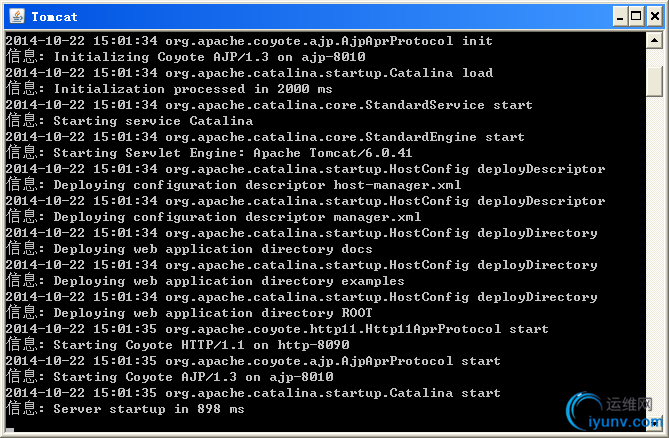Click the "Apache Tomcat/6.0.41" version text

click(333, 153)
